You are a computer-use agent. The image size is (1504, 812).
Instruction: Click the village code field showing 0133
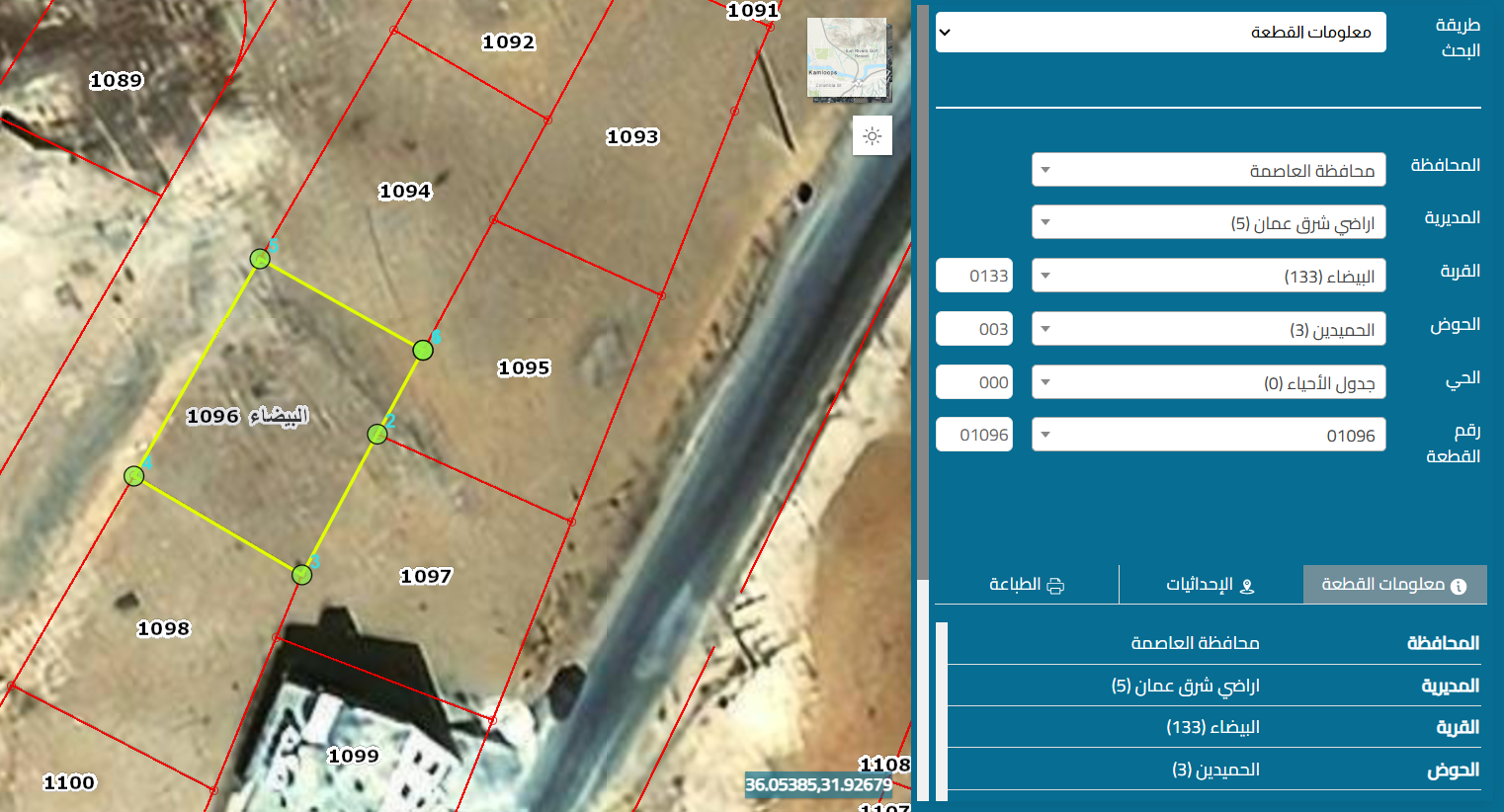(x=974, y=276)
